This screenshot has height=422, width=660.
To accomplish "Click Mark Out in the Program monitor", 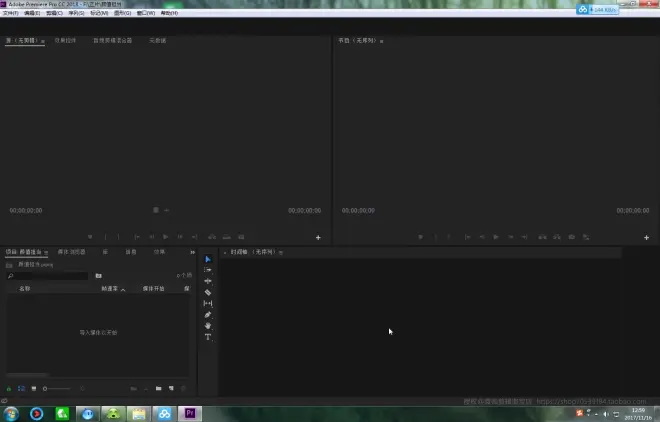I will click(x=449, y=237).
